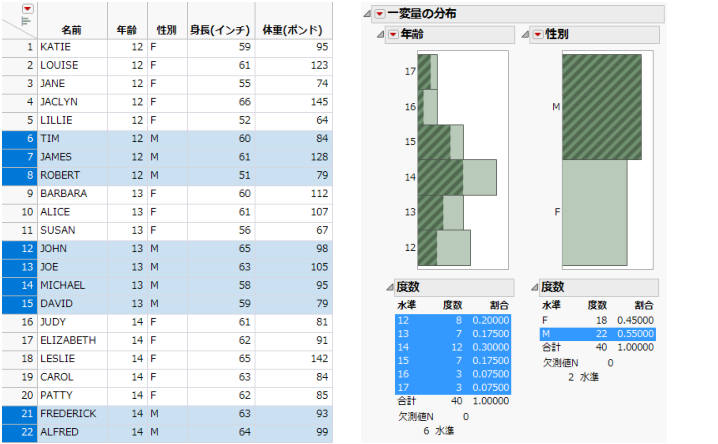The width and height of the screenshot is (718, 444).
Task: Click the age 15 histogram bar
Action: 441,142
